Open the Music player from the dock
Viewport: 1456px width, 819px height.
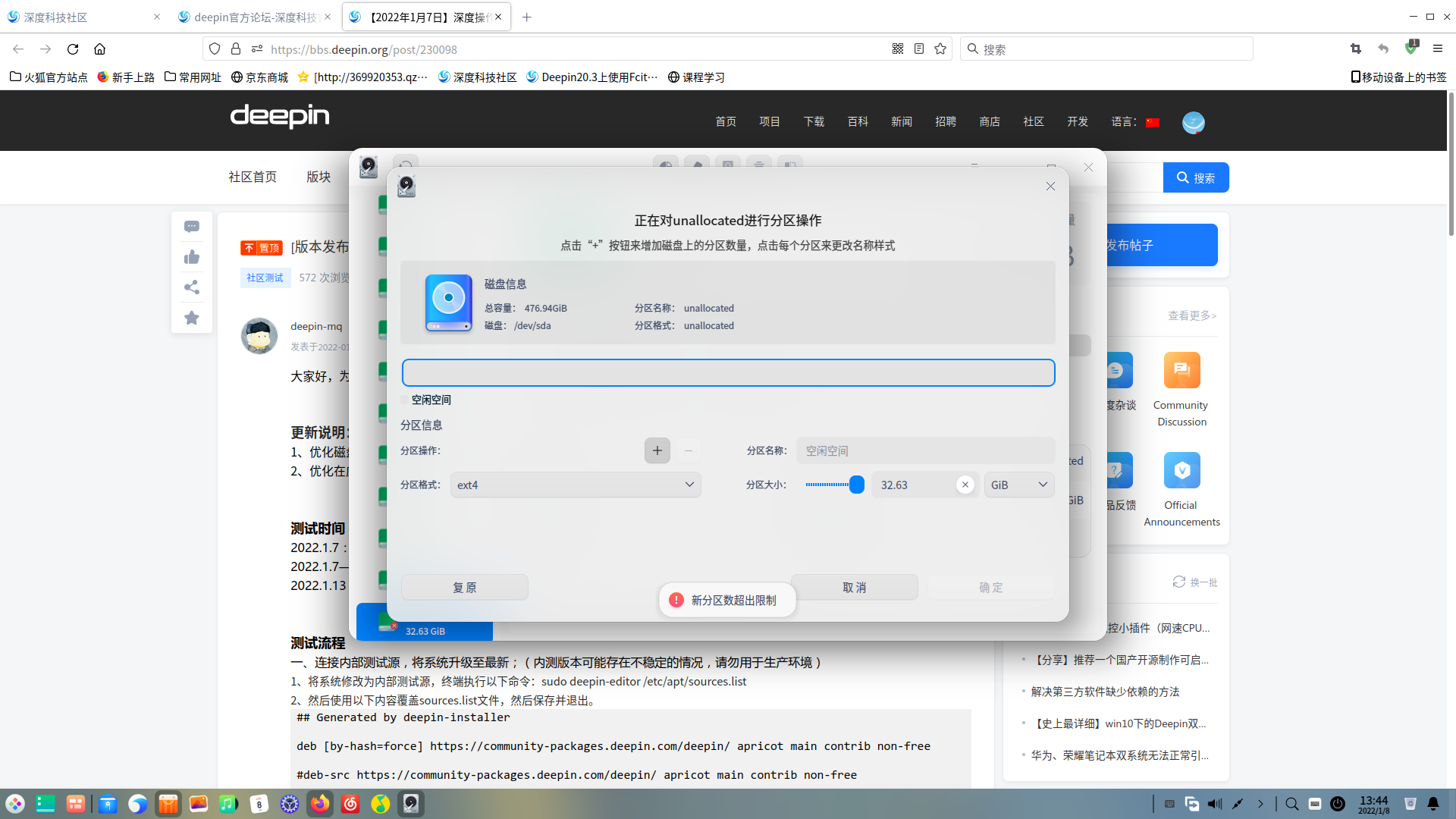tap(229, 804)
